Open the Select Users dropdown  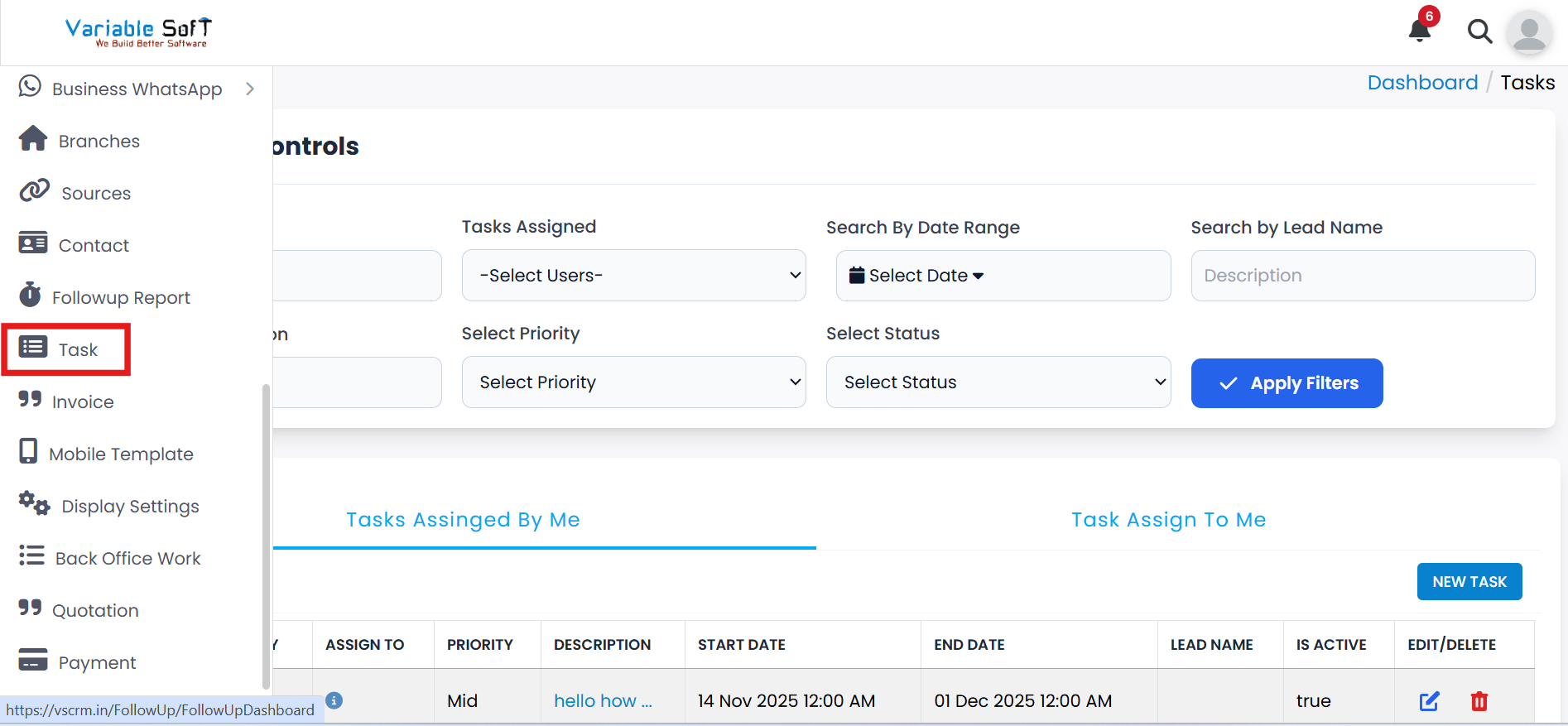[x=633, y=276]
